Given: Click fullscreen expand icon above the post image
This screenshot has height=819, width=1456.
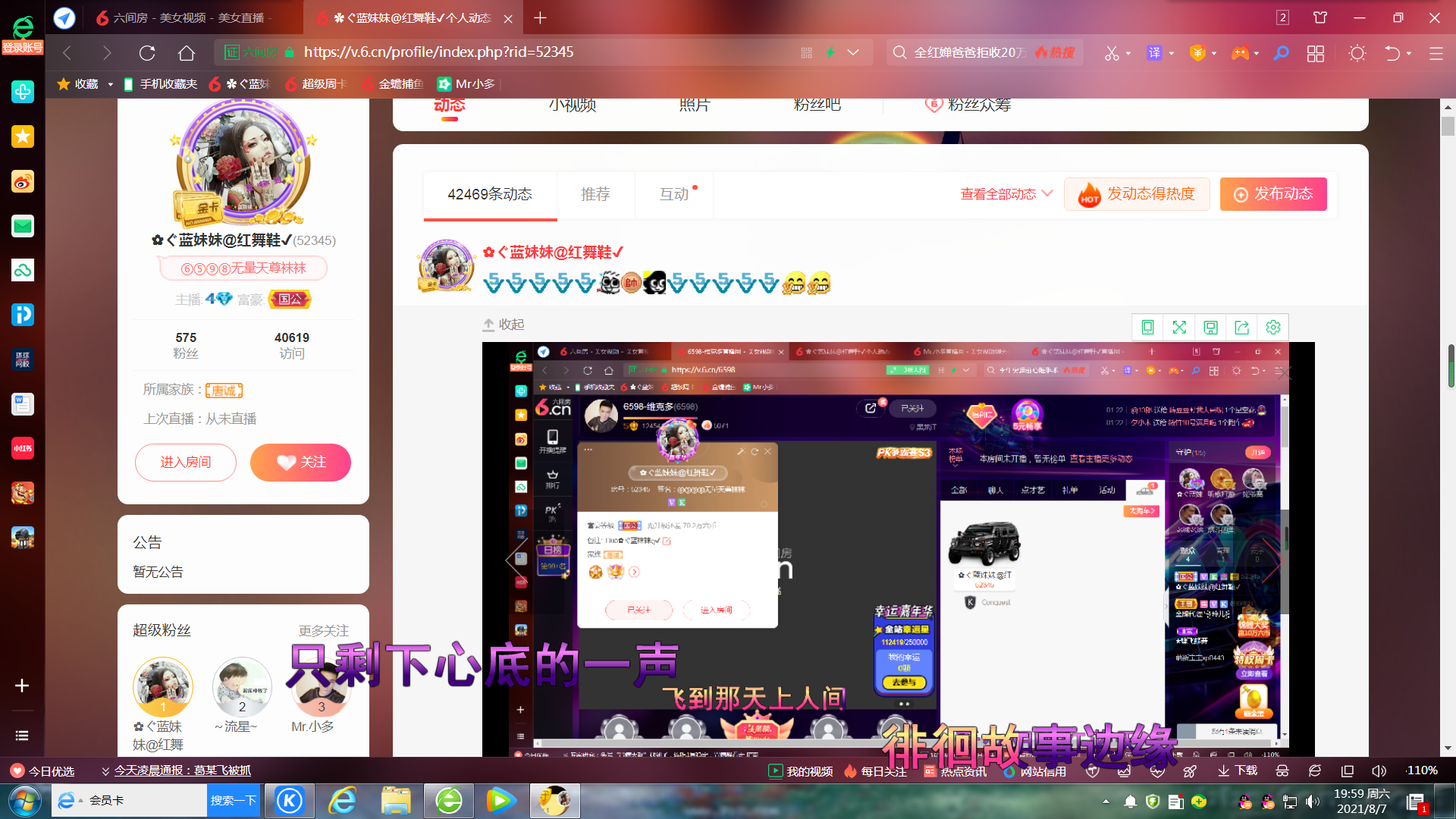Looking at the screenshot, I should [1179, 327].
